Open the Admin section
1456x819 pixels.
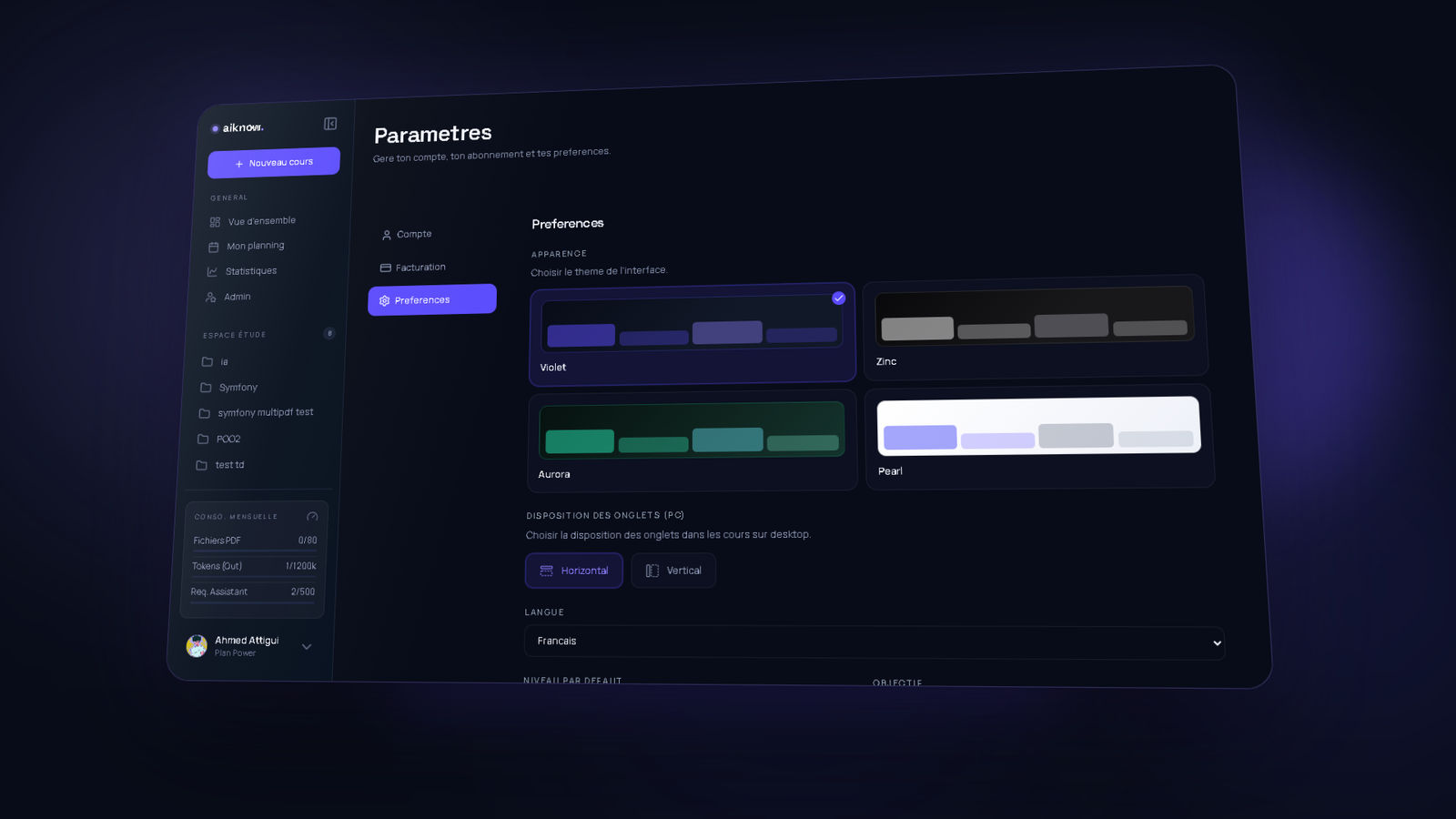pyautogui.click(x=227, y=297)
